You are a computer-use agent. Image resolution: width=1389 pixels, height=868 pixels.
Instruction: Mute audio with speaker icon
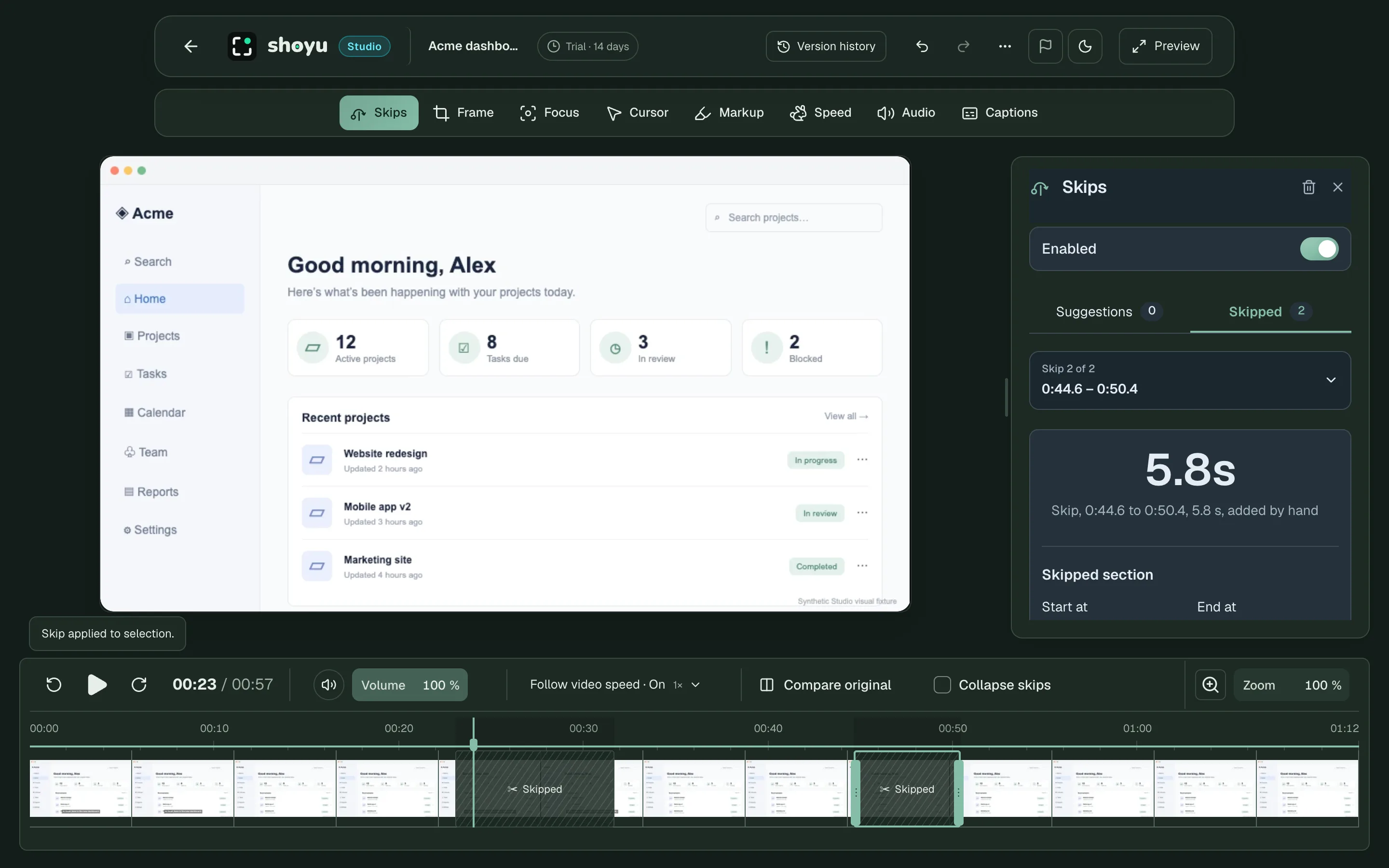(329, 684)
